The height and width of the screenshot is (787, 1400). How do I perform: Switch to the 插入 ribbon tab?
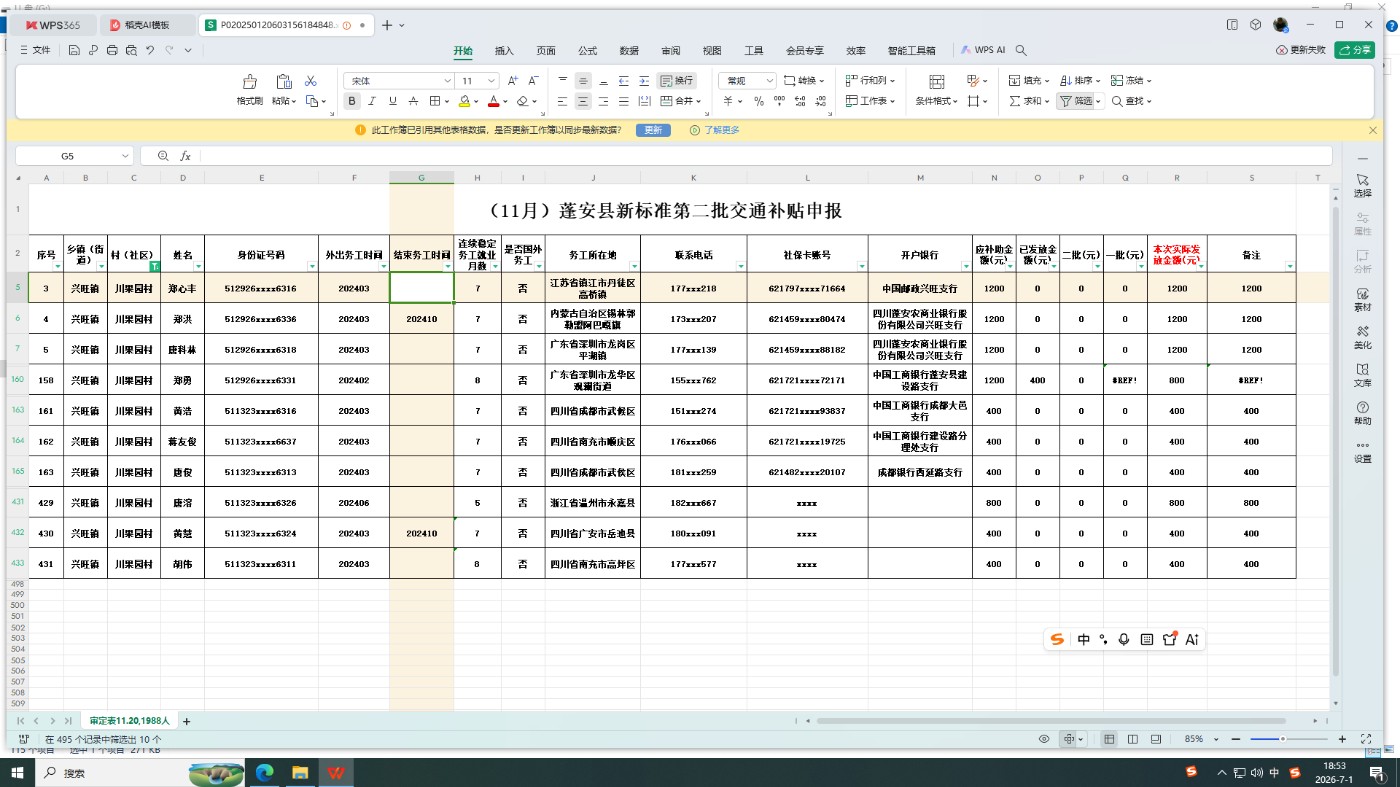[x=504, y=50]
